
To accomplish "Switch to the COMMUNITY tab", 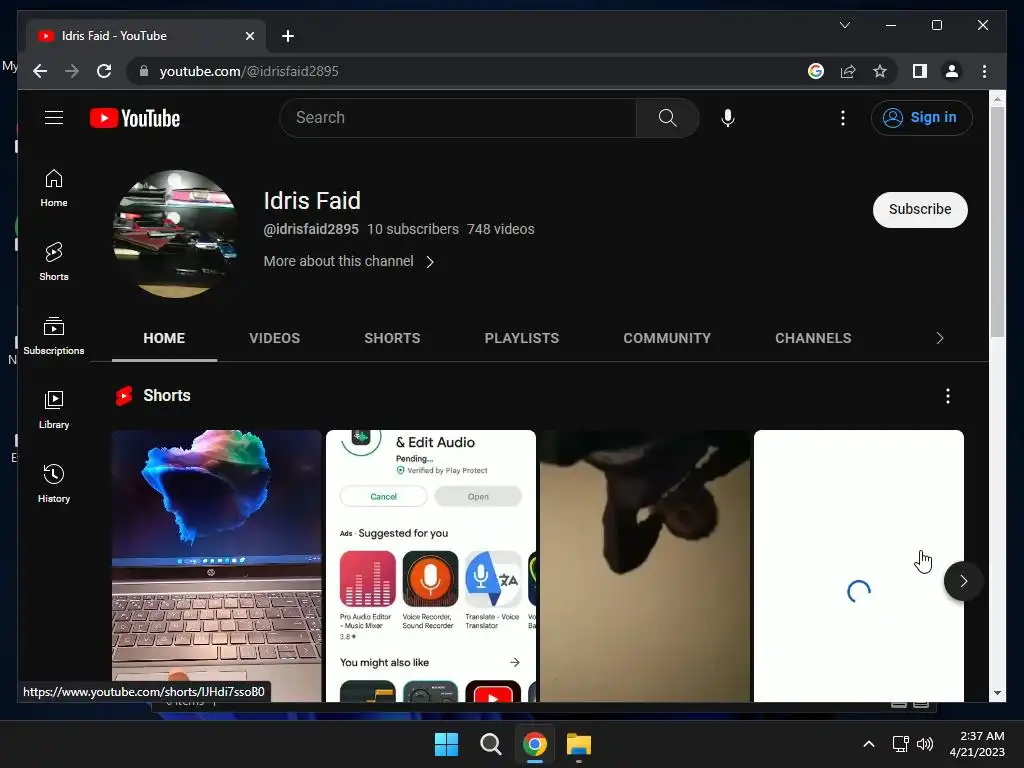I will tap(667, 338).
